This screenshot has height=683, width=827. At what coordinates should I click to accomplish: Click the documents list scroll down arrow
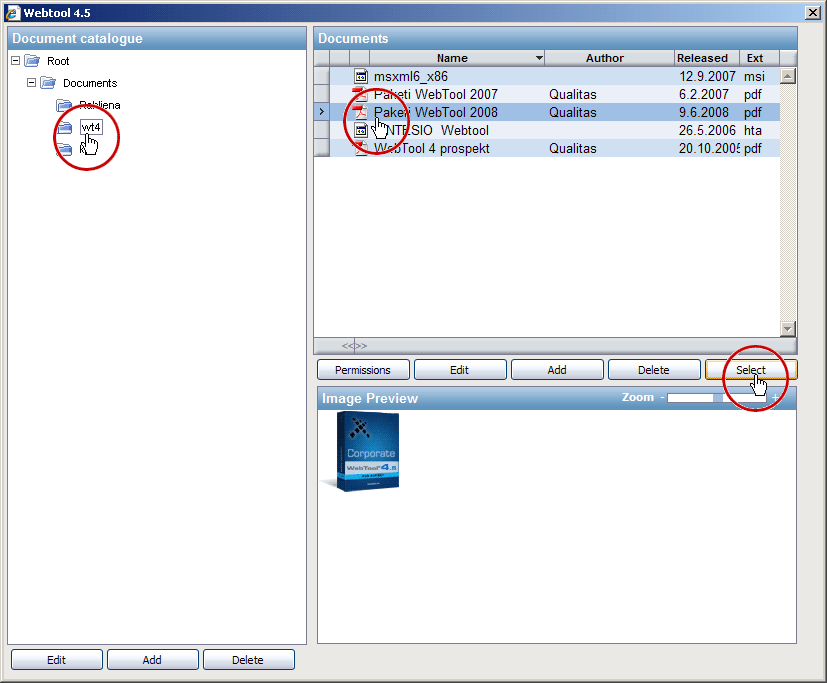coord(787,328)
